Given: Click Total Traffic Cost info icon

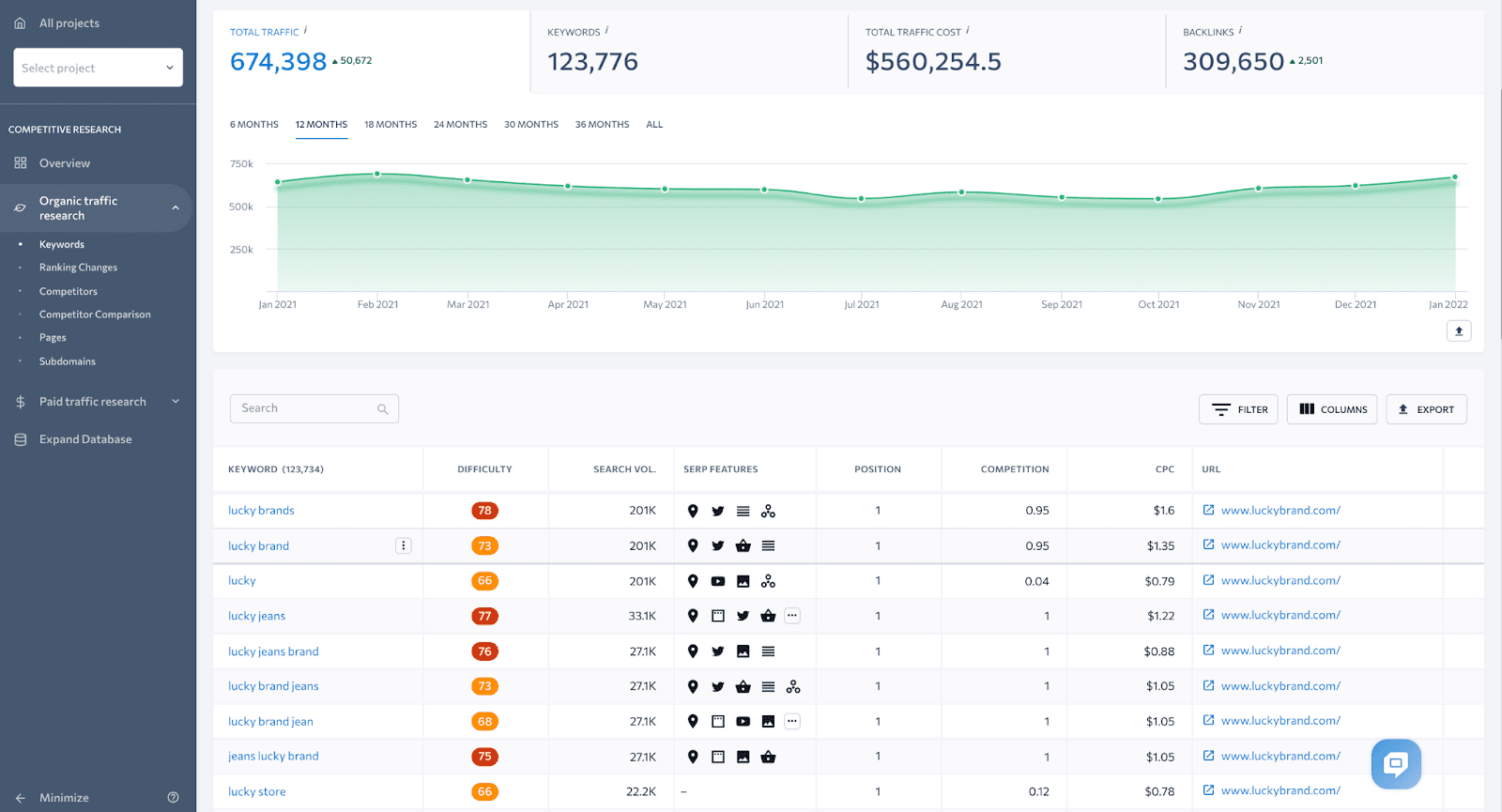Looking at the screenshot, I should (x=968, y=30).
